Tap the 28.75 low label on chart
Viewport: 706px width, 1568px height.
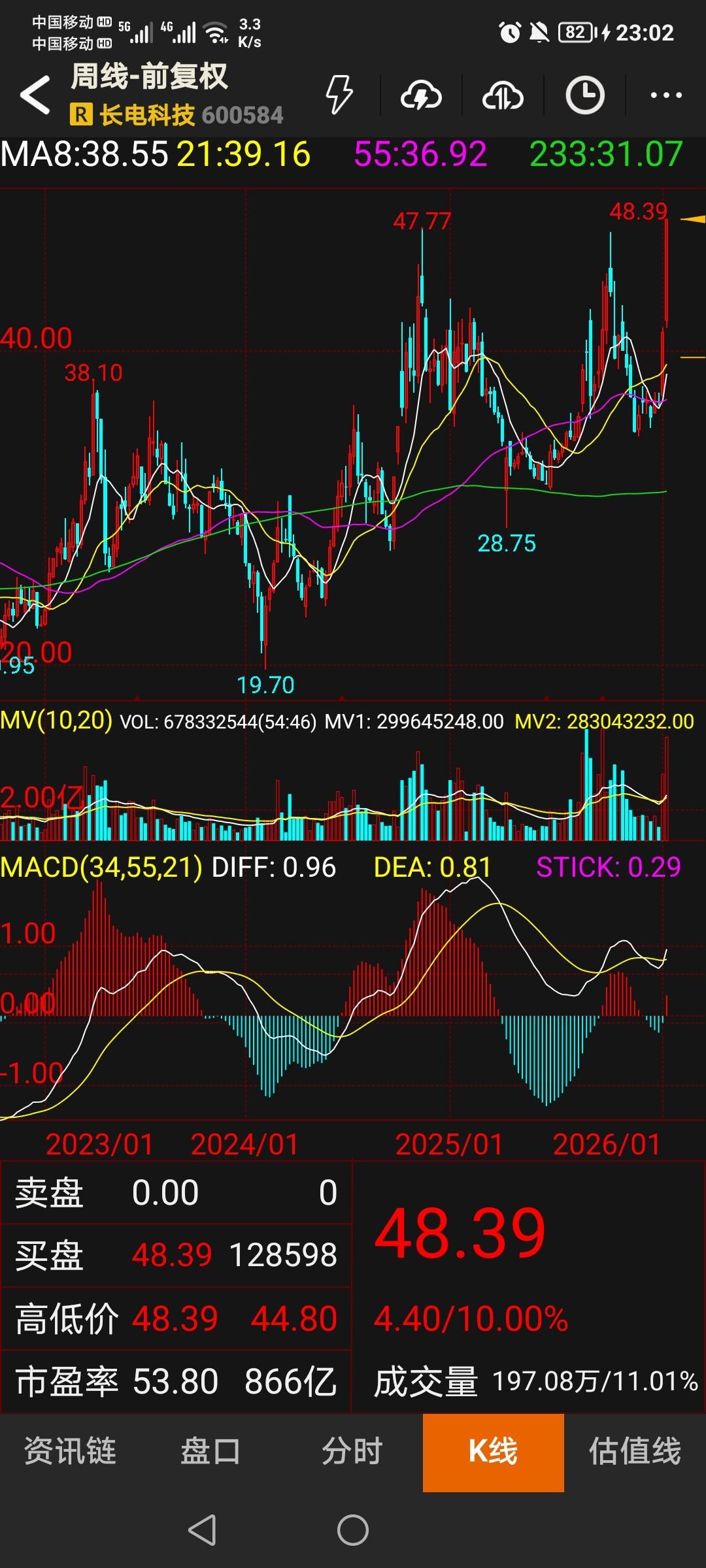507,543
